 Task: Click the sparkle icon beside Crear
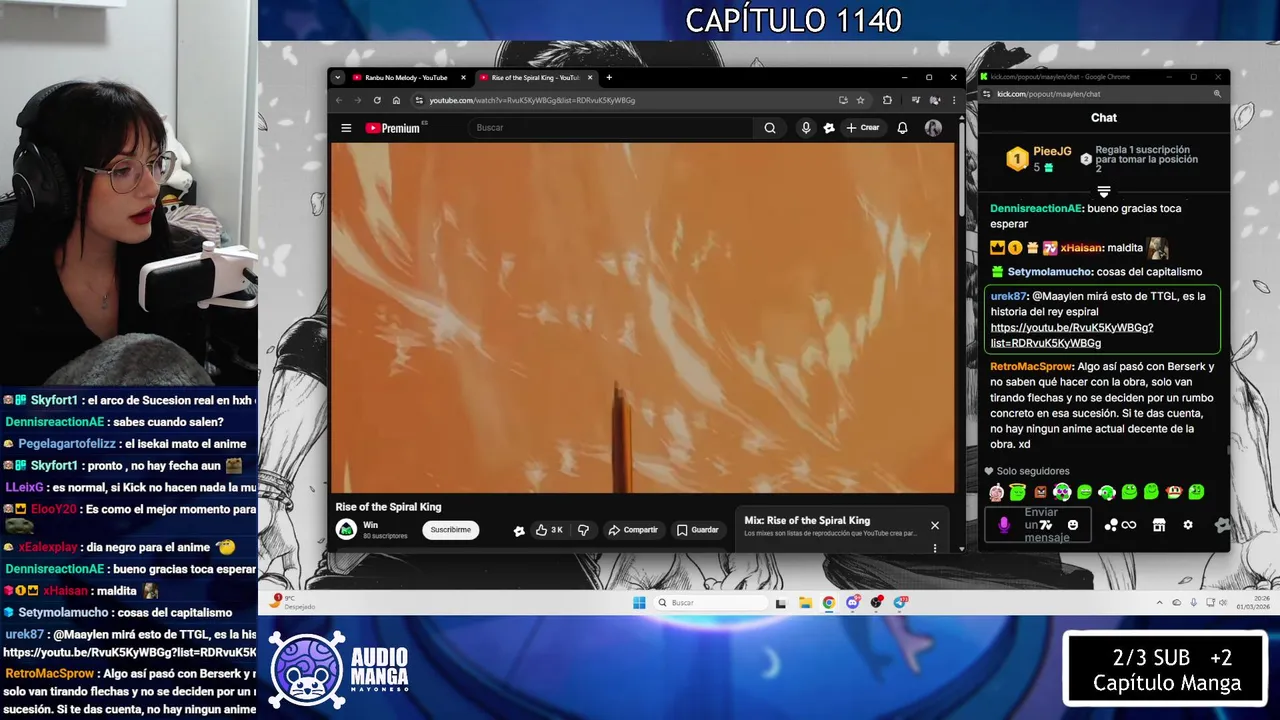point(829,128)
